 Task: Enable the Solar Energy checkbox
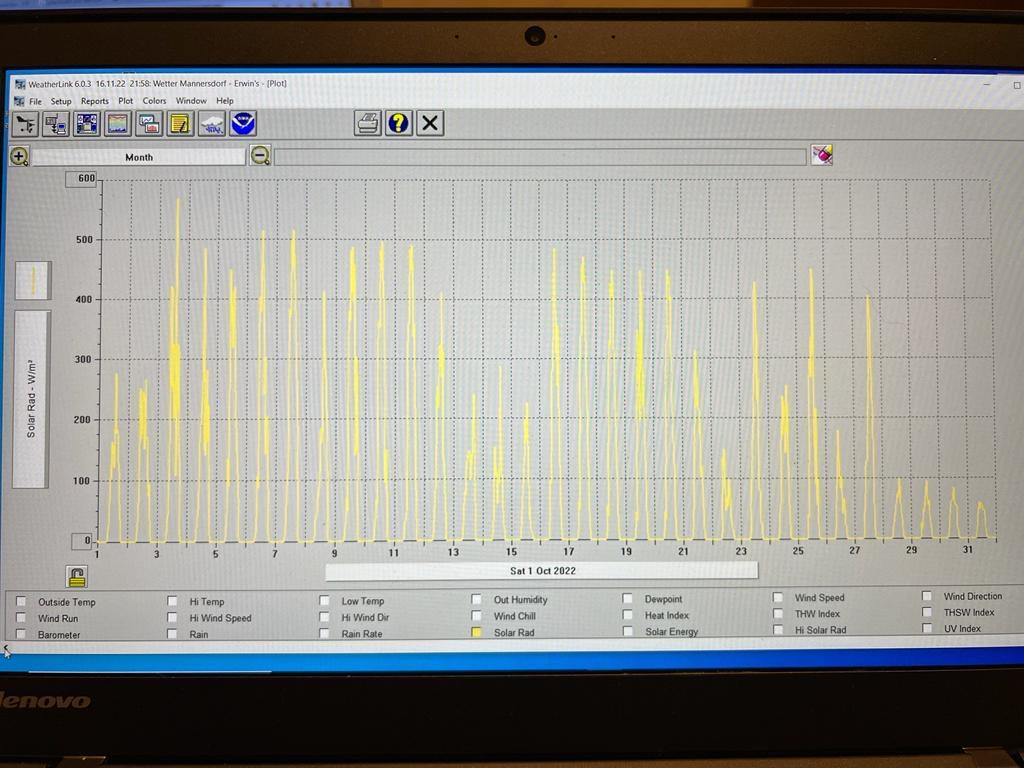pyautogui.click(x=628, y=631)
